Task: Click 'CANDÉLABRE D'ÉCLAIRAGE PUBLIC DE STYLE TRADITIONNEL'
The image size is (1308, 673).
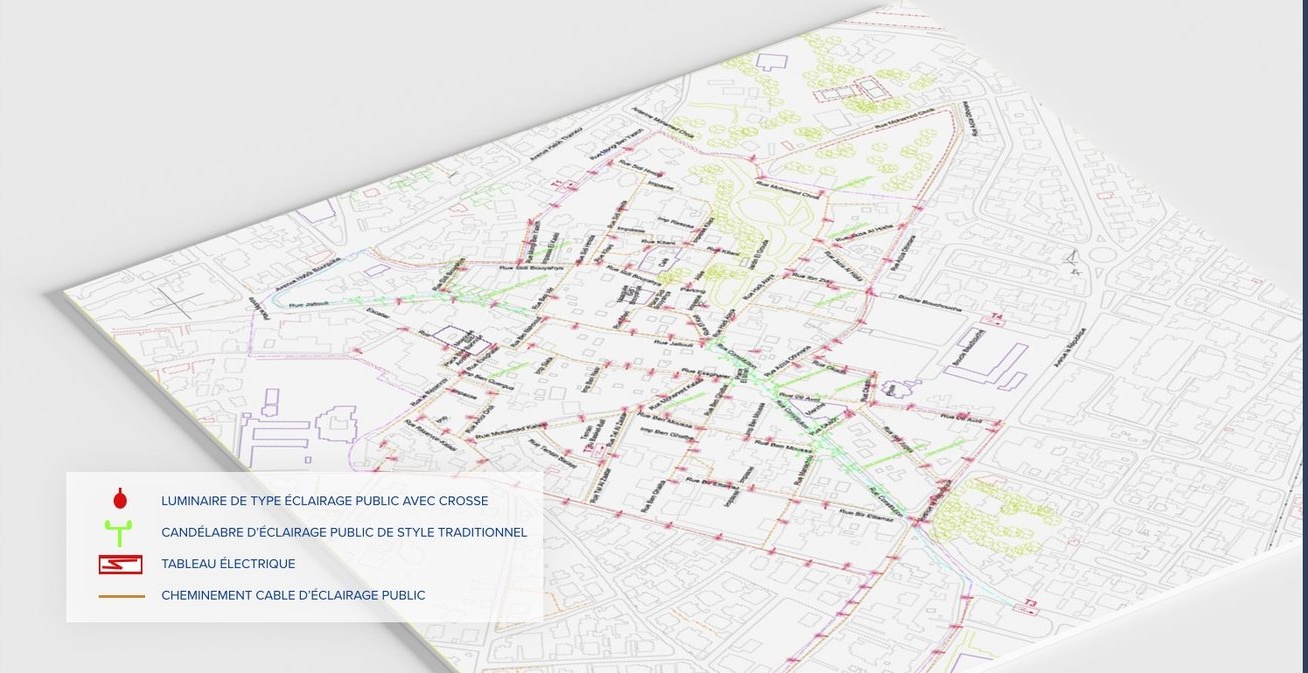Action: click(x=344, y=532)
